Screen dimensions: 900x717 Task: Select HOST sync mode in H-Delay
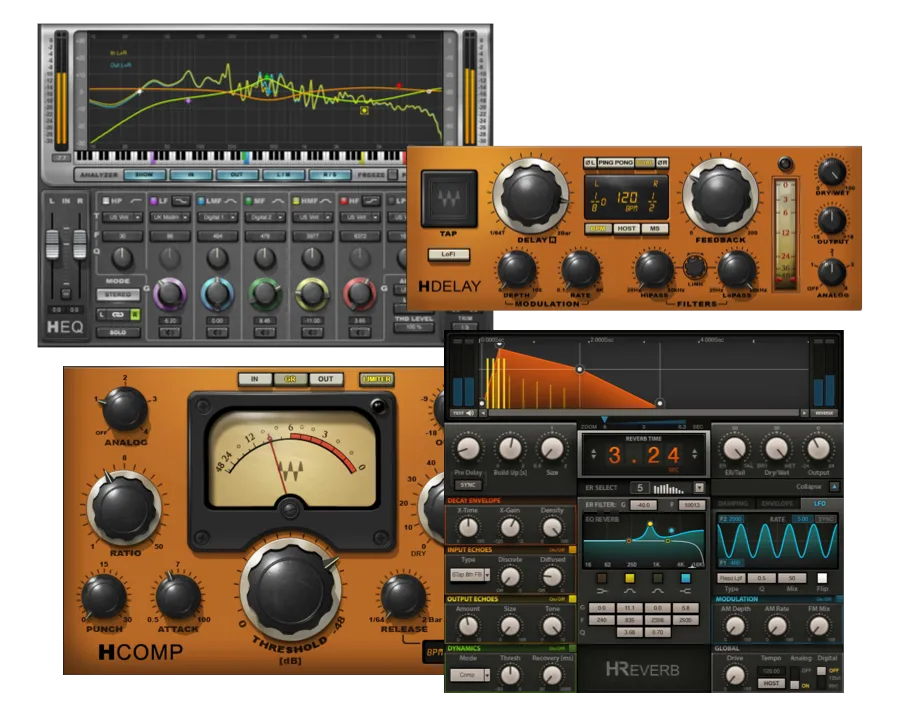626,228
